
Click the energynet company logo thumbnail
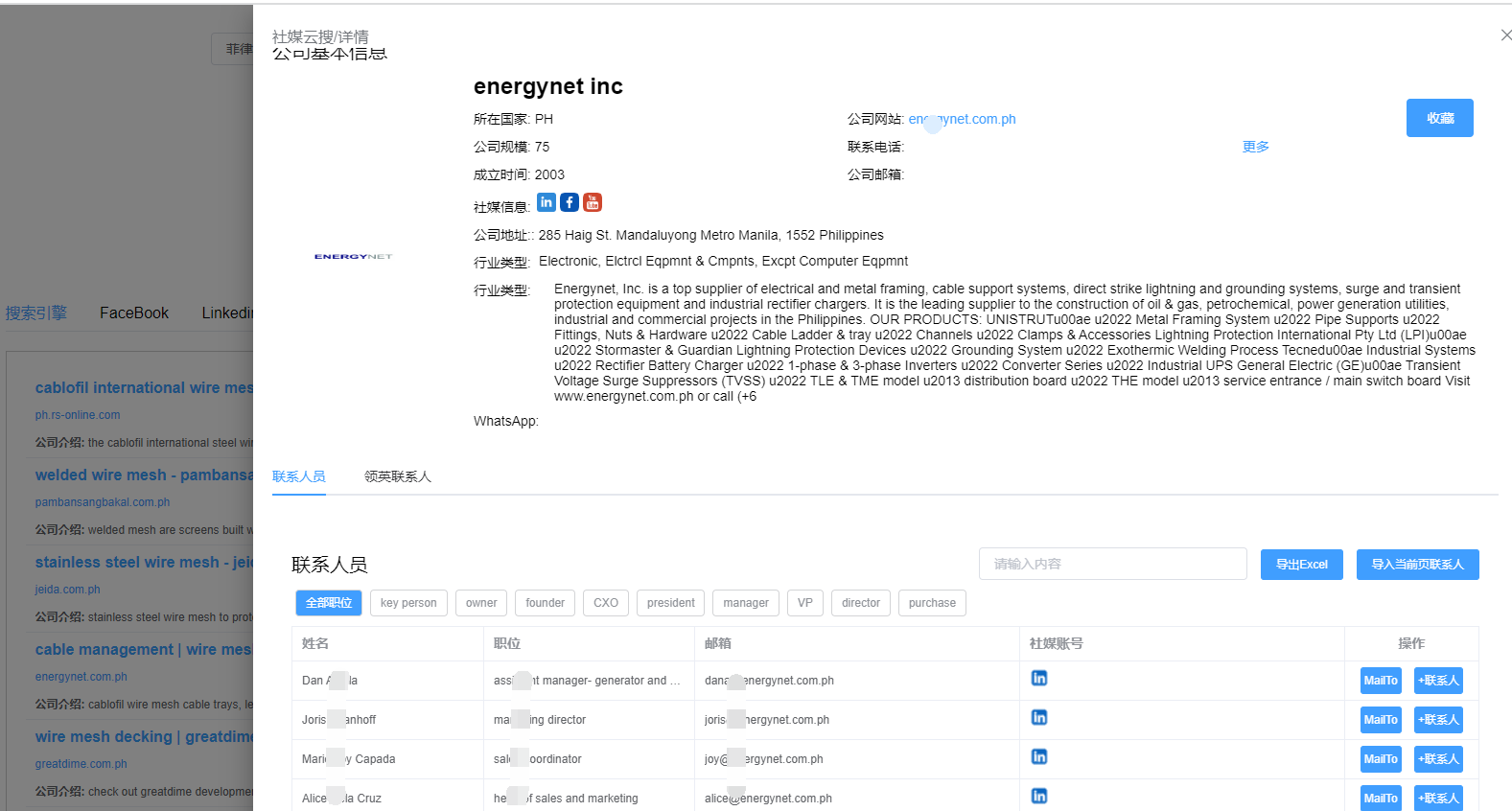(353, 256)
